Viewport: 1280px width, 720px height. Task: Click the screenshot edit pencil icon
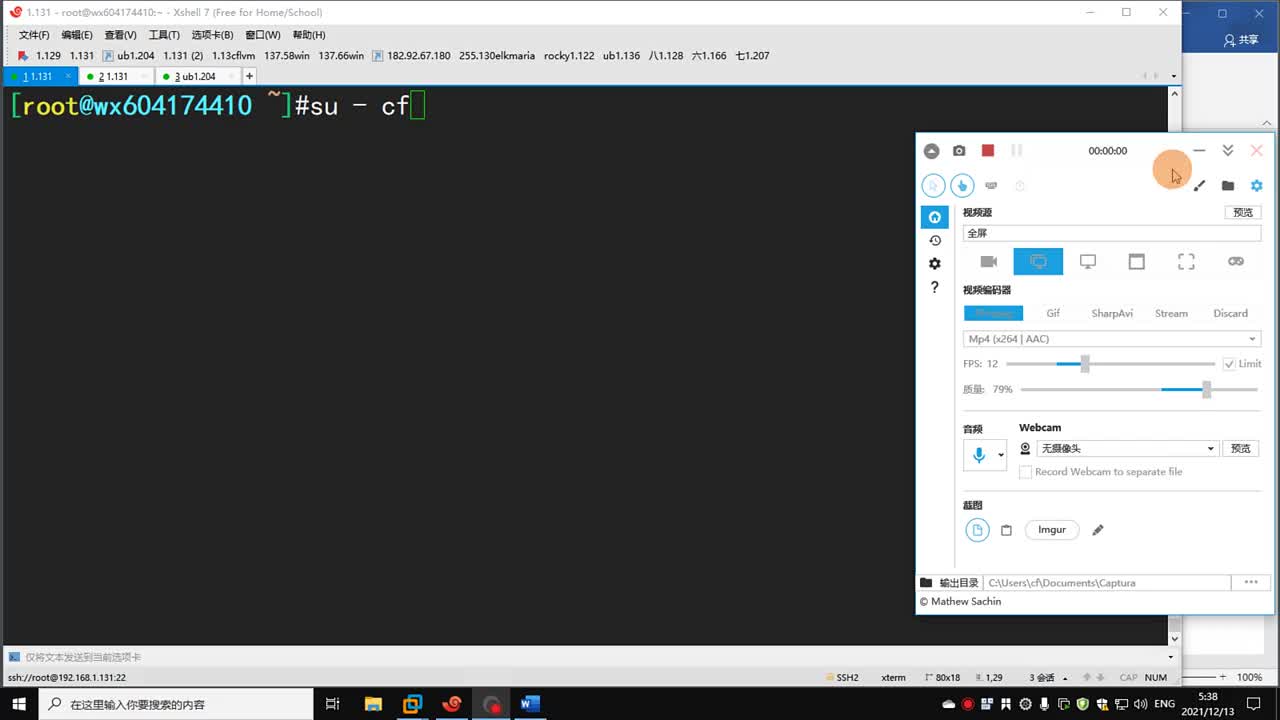click(1098, 530)
